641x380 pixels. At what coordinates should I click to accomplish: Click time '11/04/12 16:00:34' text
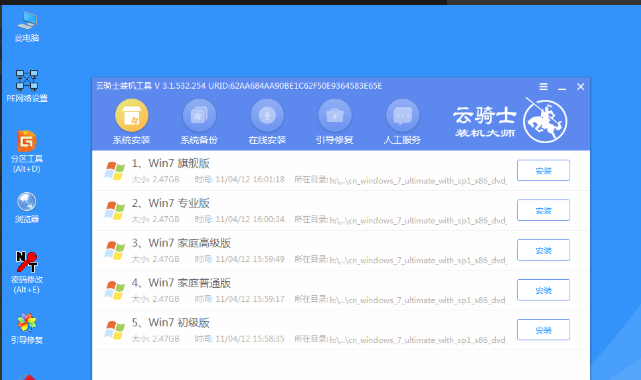(x=250, y=219)
